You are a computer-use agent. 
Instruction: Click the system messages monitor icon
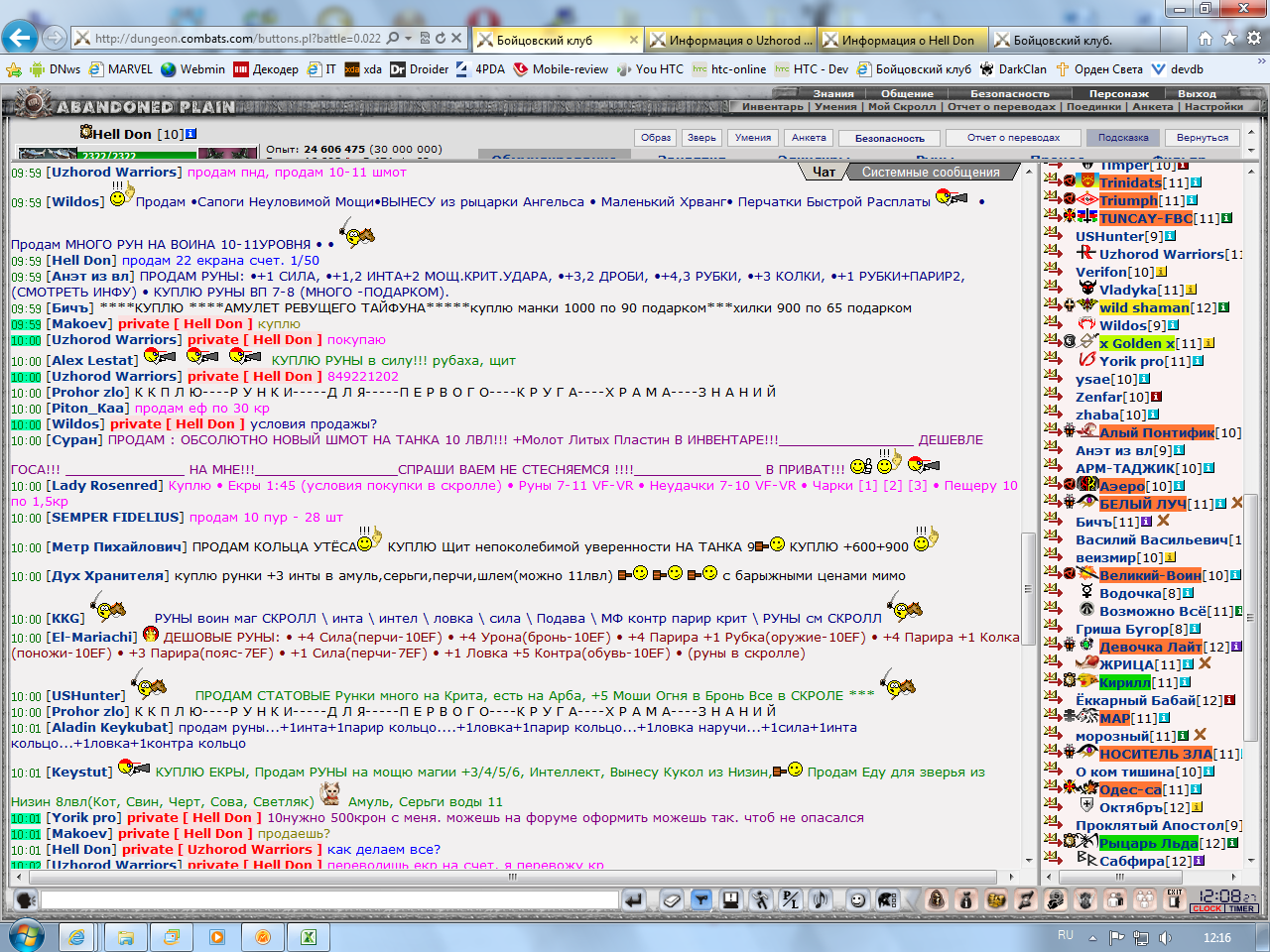(x=731, y=899)
